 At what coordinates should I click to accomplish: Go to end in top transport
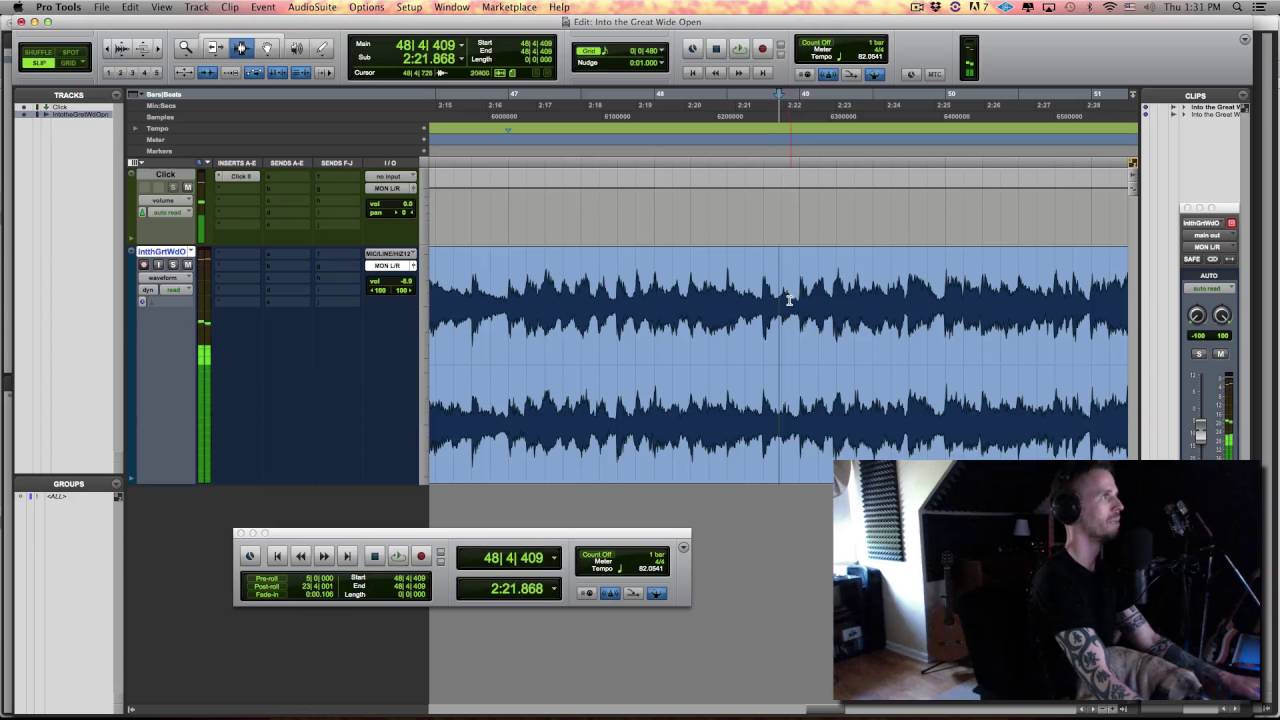(x=762, y=73)
